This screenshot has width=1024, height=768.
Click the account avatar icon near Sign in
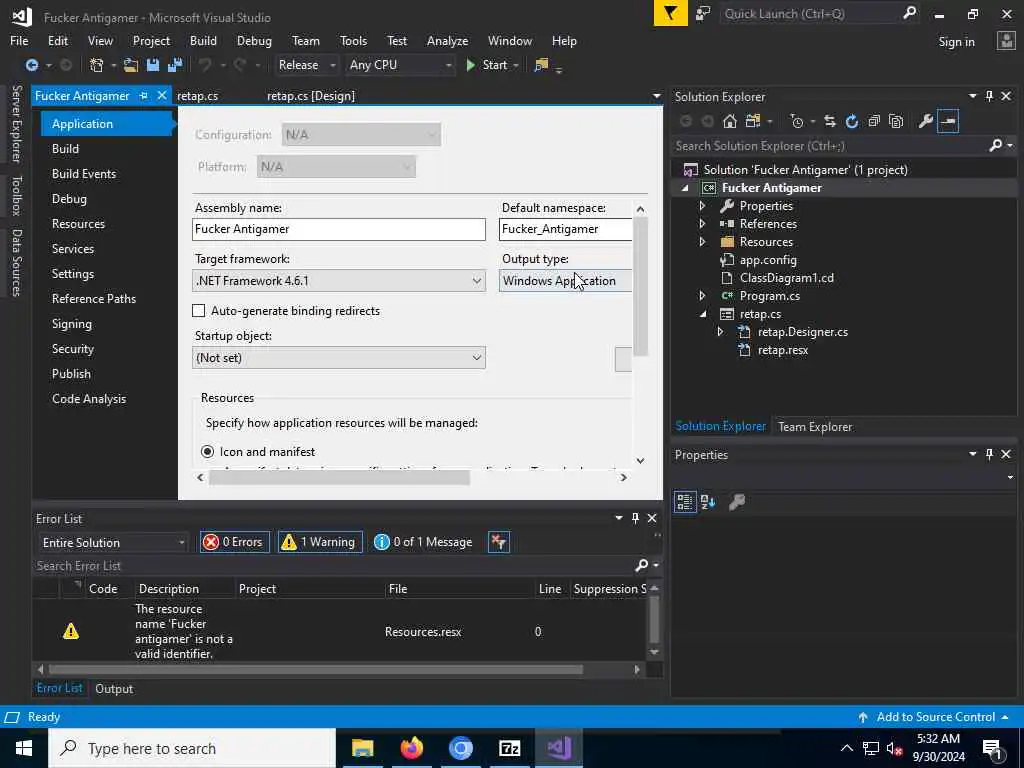(x=1006, y=40)
